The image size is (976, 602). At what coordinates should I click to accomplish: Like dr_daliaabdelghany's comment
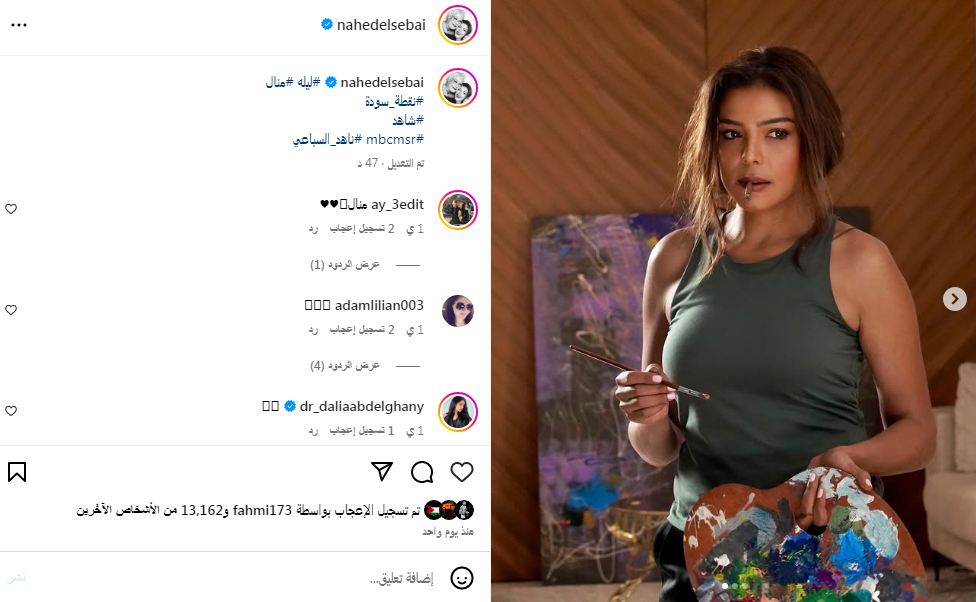pos(11,411)
